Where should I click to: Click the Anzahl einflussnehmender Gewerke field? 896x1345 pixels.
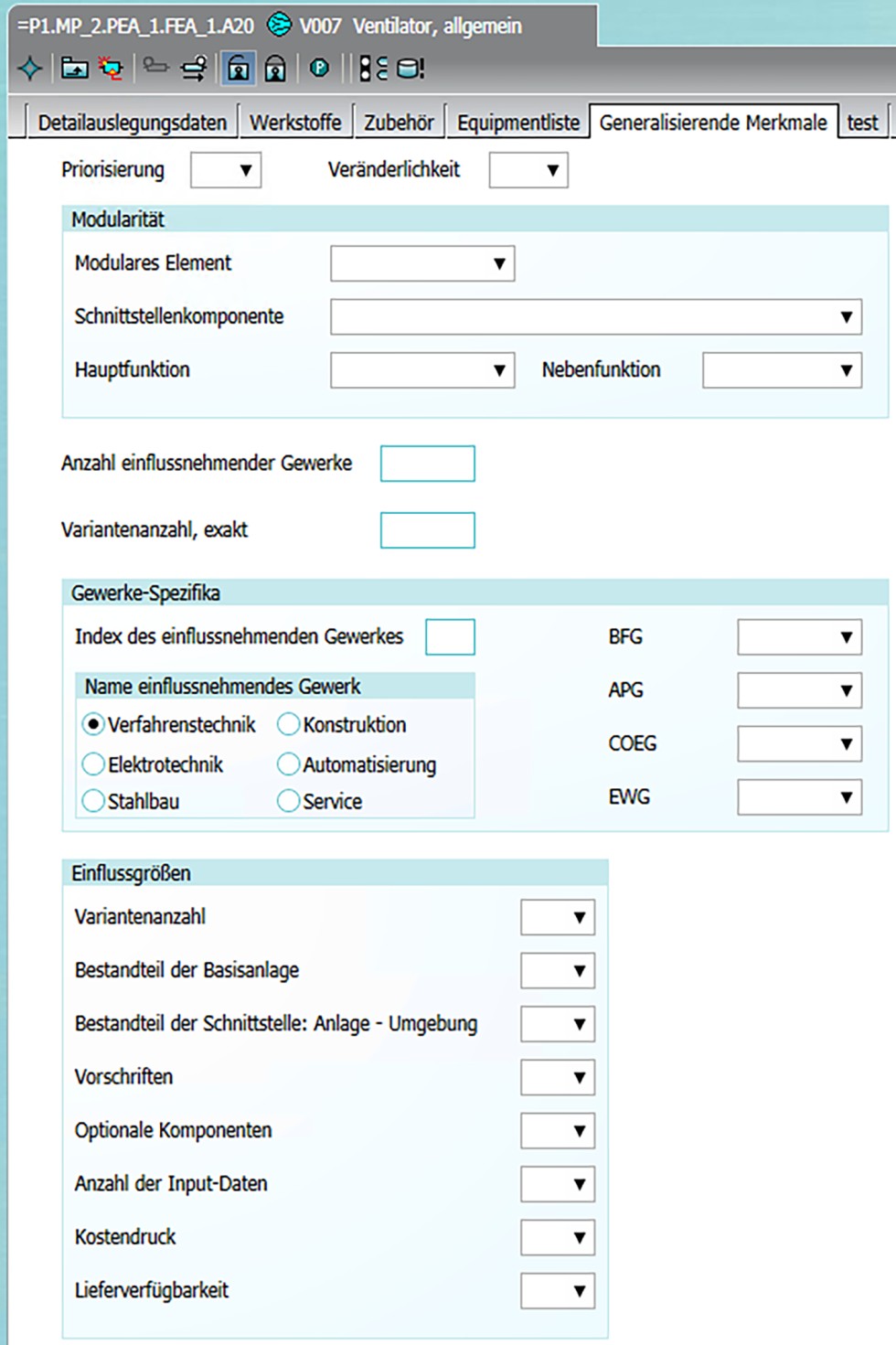[427, 464]
